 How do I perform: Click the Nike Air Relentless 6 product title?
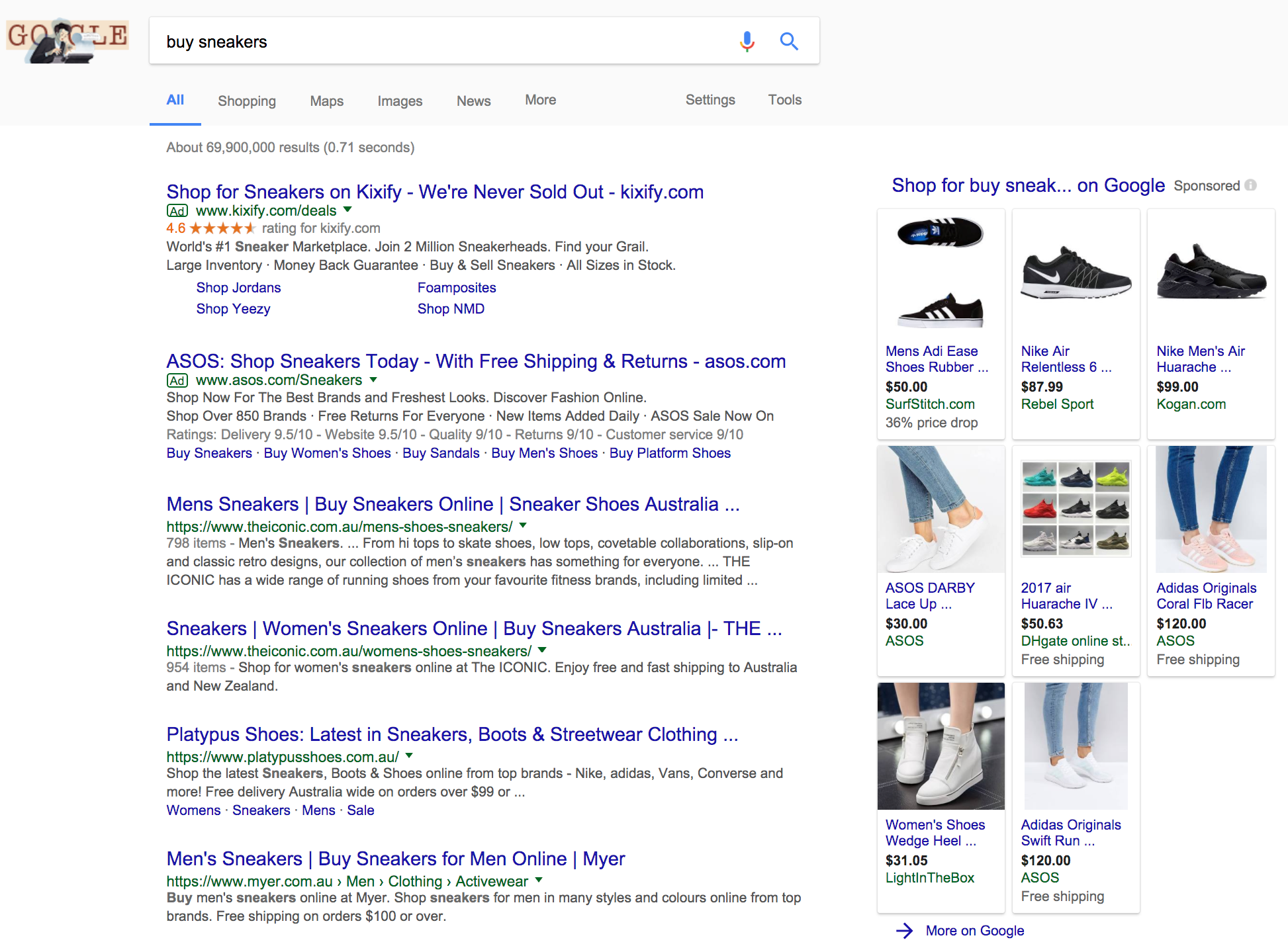(x=1066, y=359)
